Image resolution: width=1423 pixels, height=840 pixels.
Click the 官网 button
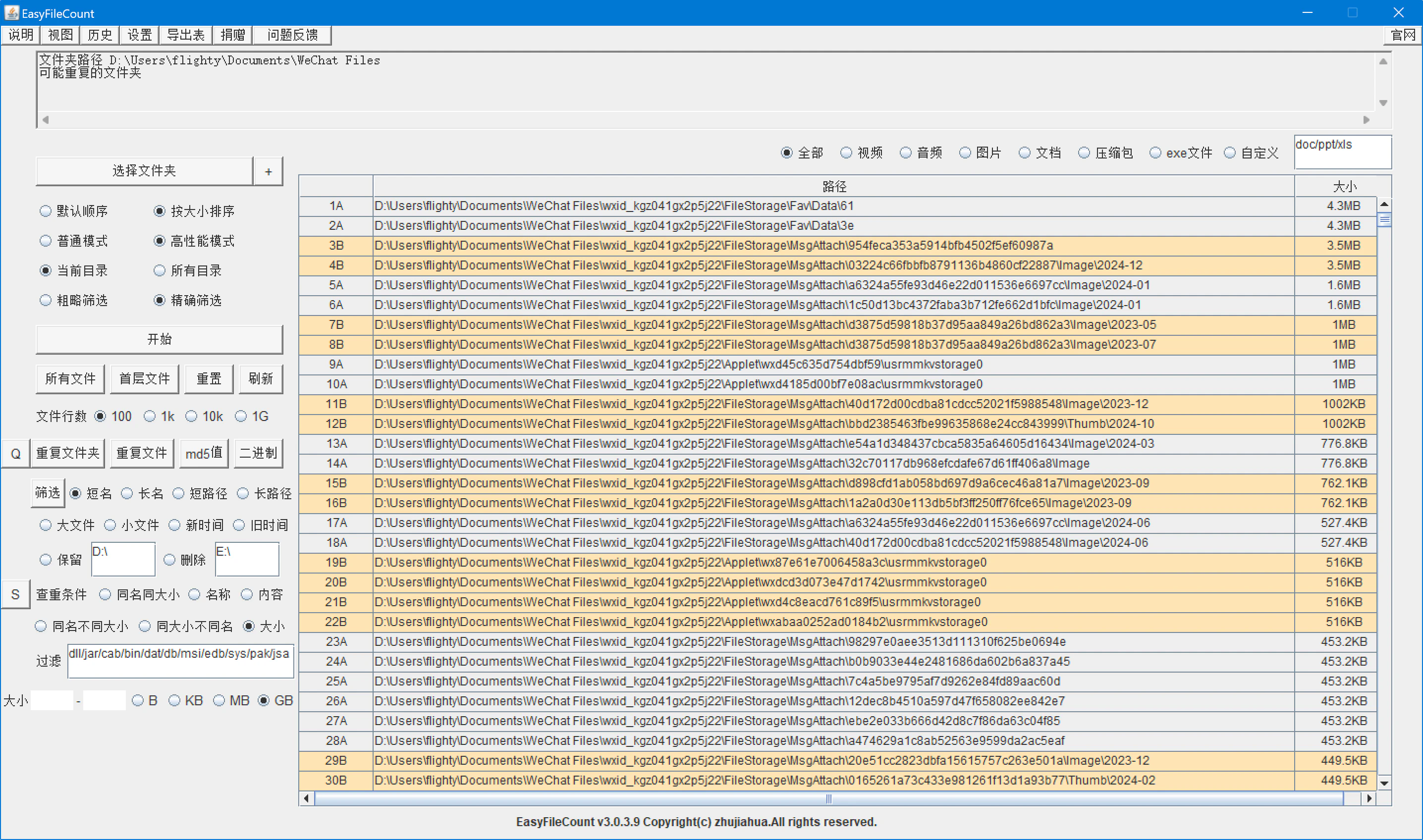click(x=1403, y=35)
